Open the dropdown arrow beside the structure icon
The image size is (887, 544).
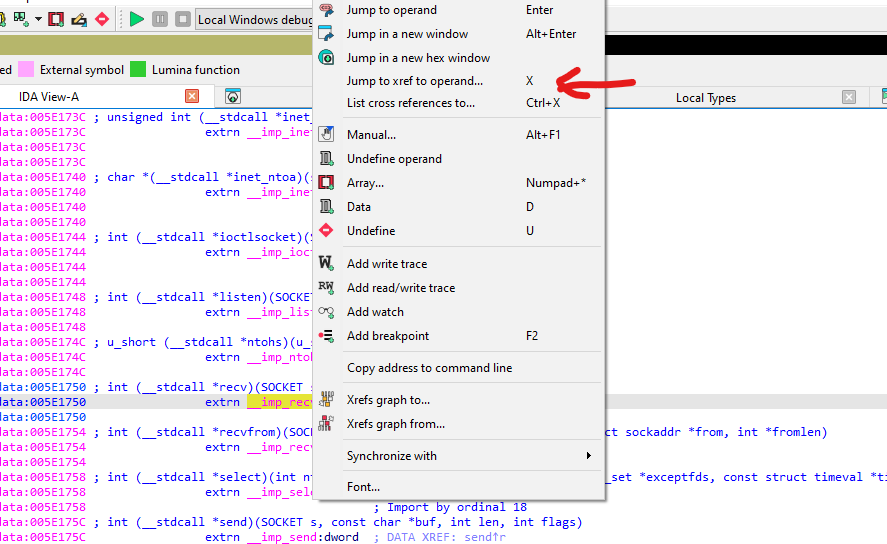pos(38,19)
